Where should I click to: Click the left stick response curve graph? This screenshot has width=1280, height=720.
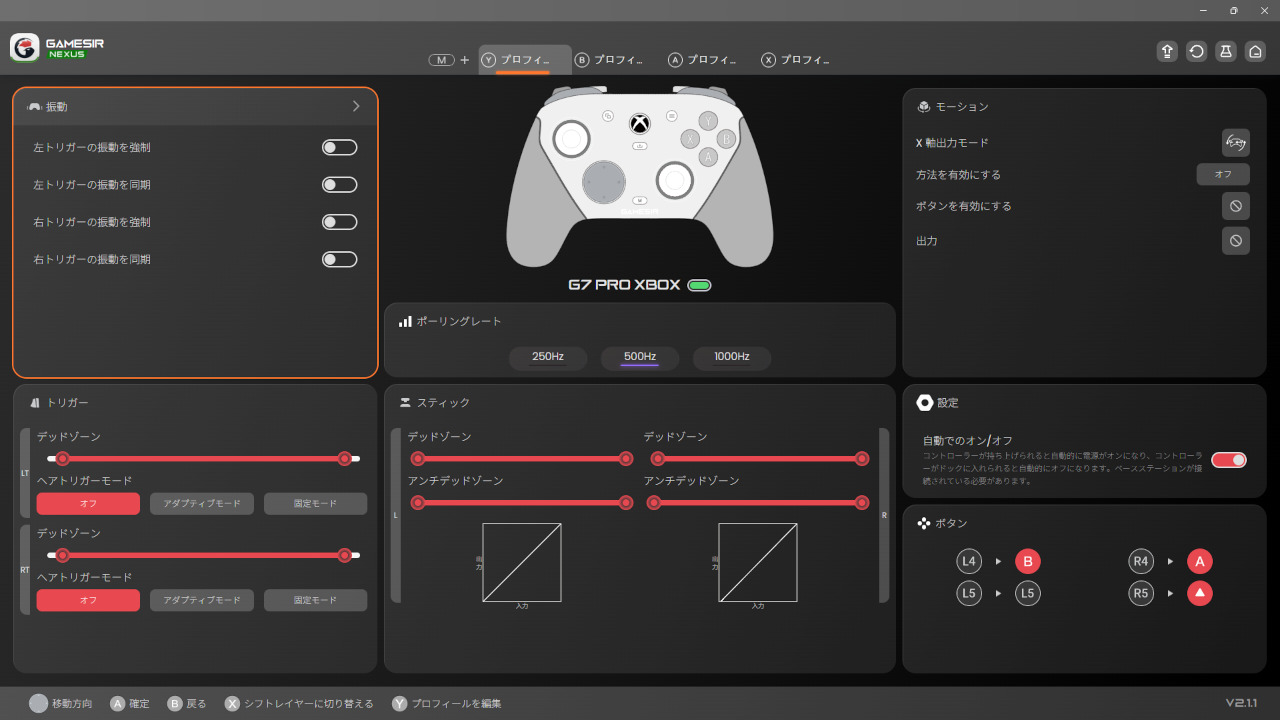point(522,562)
